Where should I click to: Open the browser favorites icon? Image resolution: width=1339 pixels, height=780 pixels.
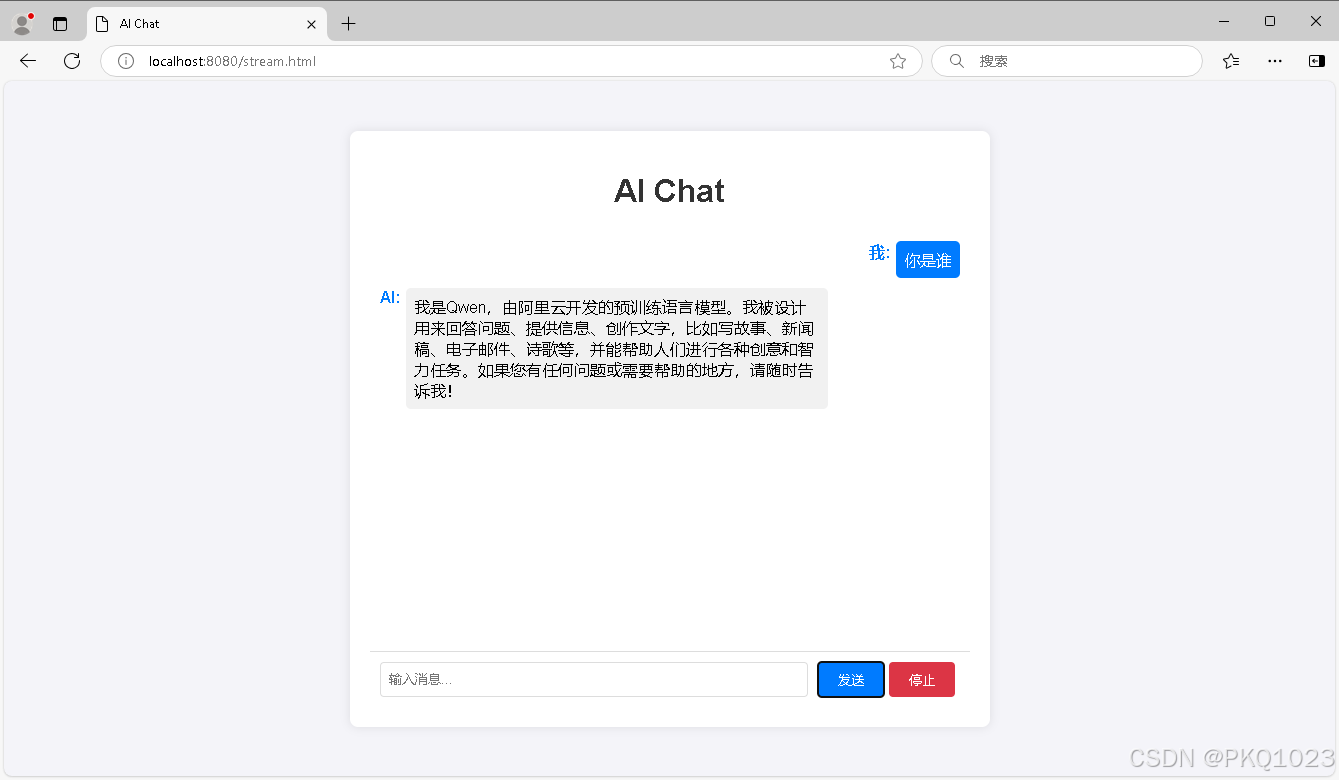point(1230,60)
